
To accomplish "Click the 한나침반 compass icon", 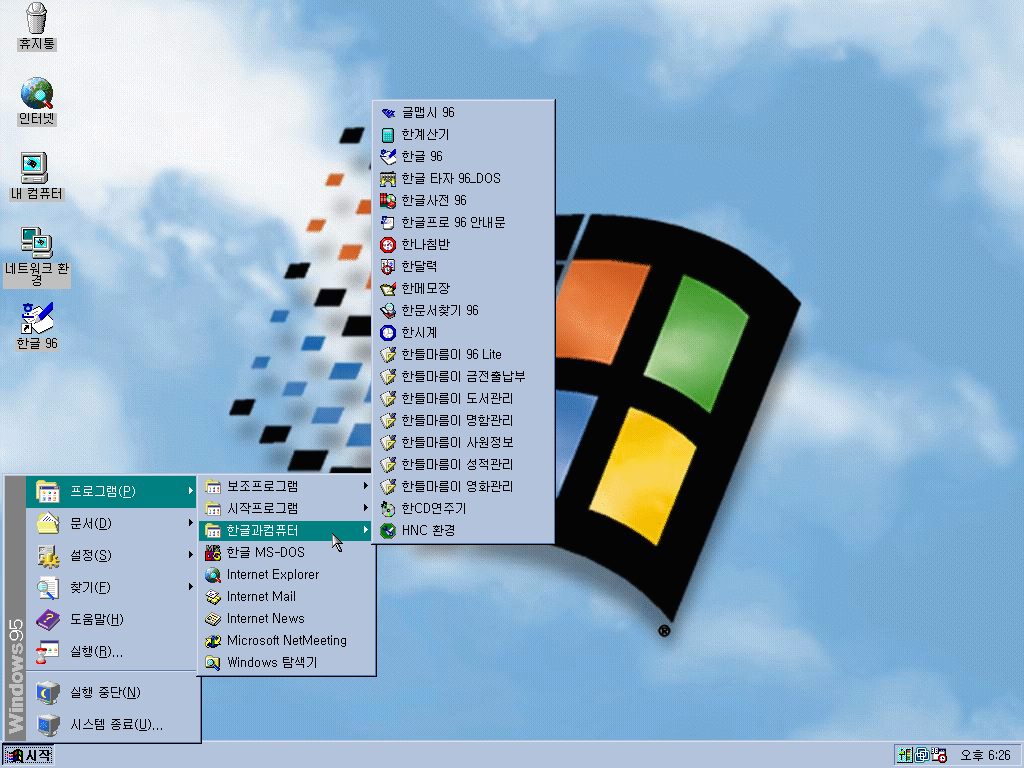I will click(388, 245).
